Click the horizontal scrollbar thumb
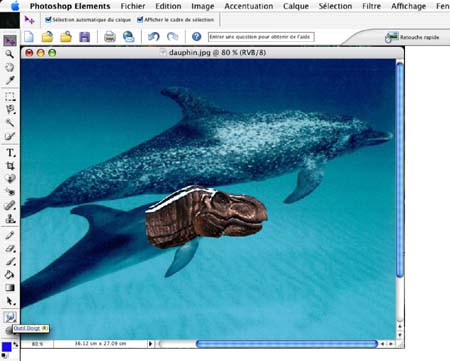This screenshot has width=450, height=361. coord(287,344)
